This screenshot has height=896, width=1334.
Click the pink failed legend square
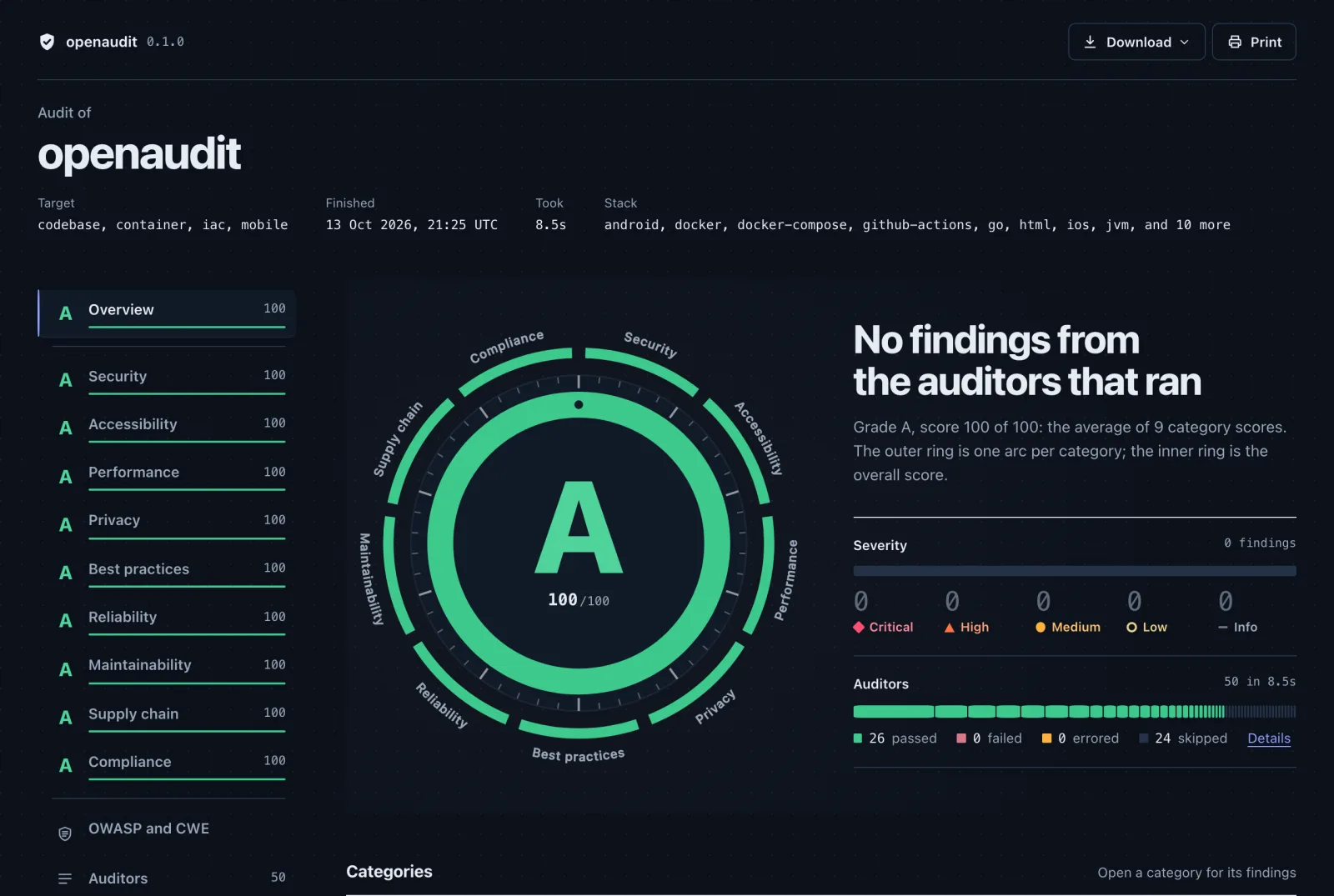[x=961, y=738]
